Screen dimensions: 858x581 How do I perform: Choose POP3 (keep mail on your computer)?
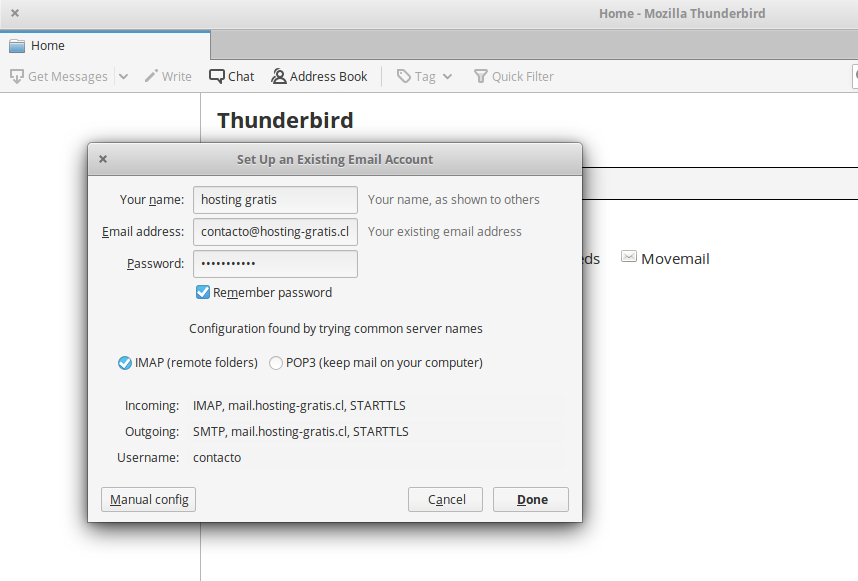276,363
